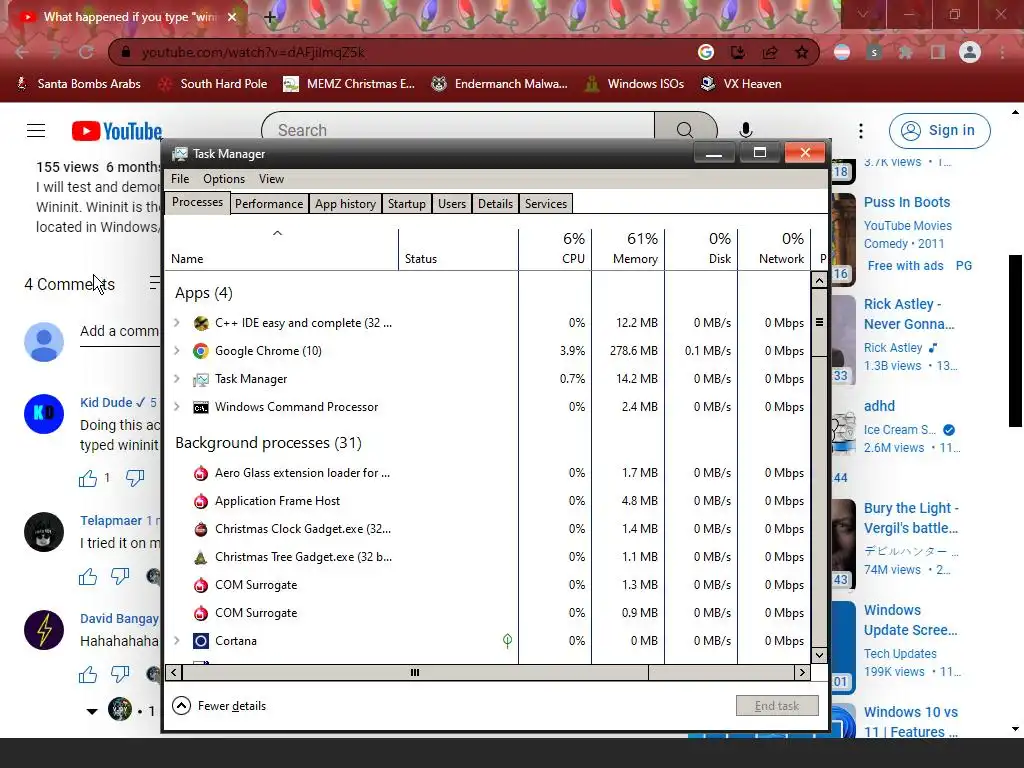Click the Application Frame Host icon
This screenshot has width=1024, height=768.
pos(200,501)
